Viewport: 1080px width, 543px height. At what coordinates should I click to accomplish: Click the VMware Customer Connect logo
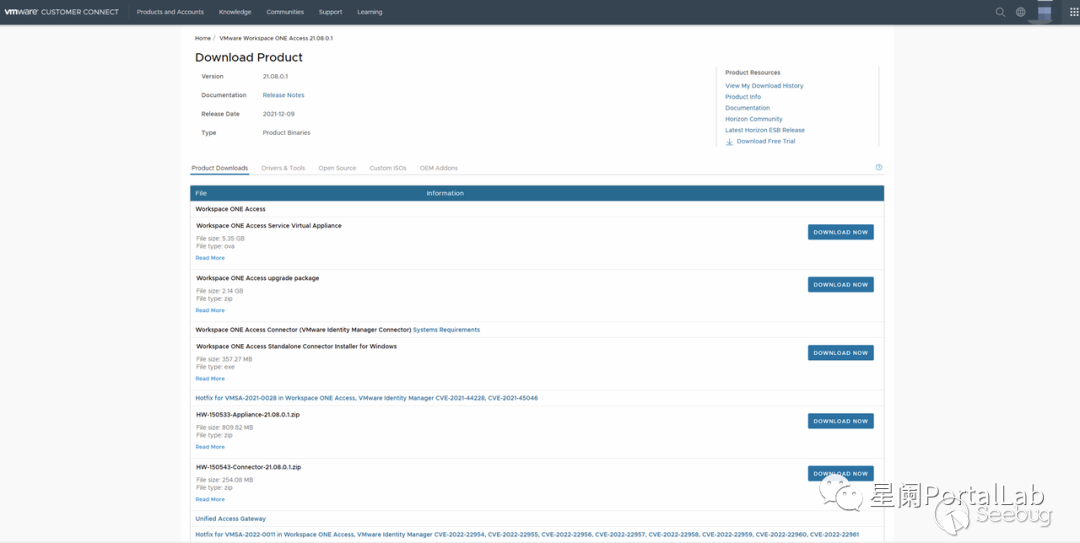(61, 12)
